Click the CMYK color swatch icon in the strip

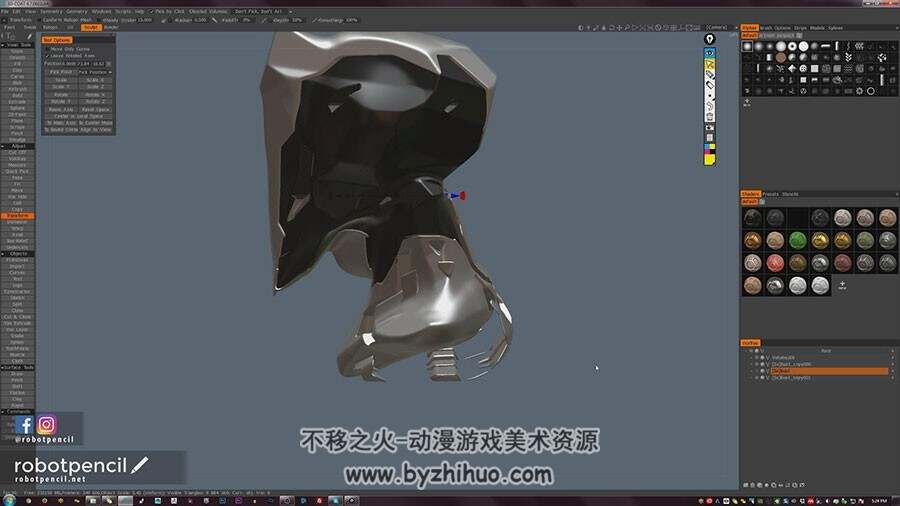click(x=709, y=148)
